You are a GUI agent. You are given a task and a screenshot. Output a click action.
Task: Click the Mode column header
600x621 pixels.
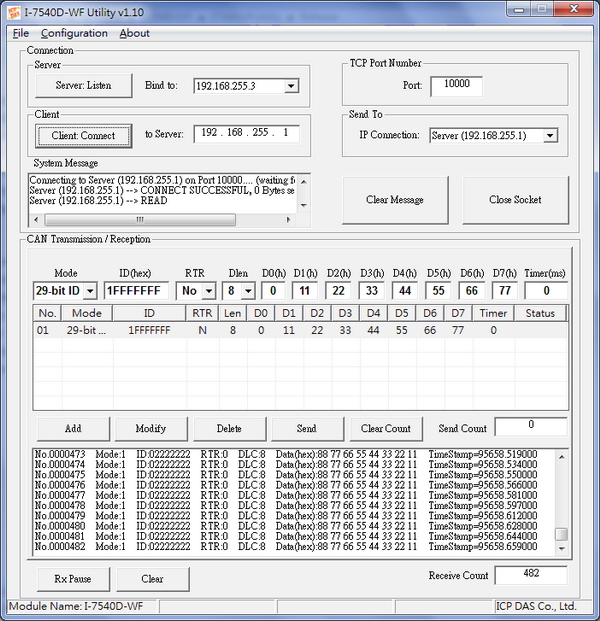87,313
